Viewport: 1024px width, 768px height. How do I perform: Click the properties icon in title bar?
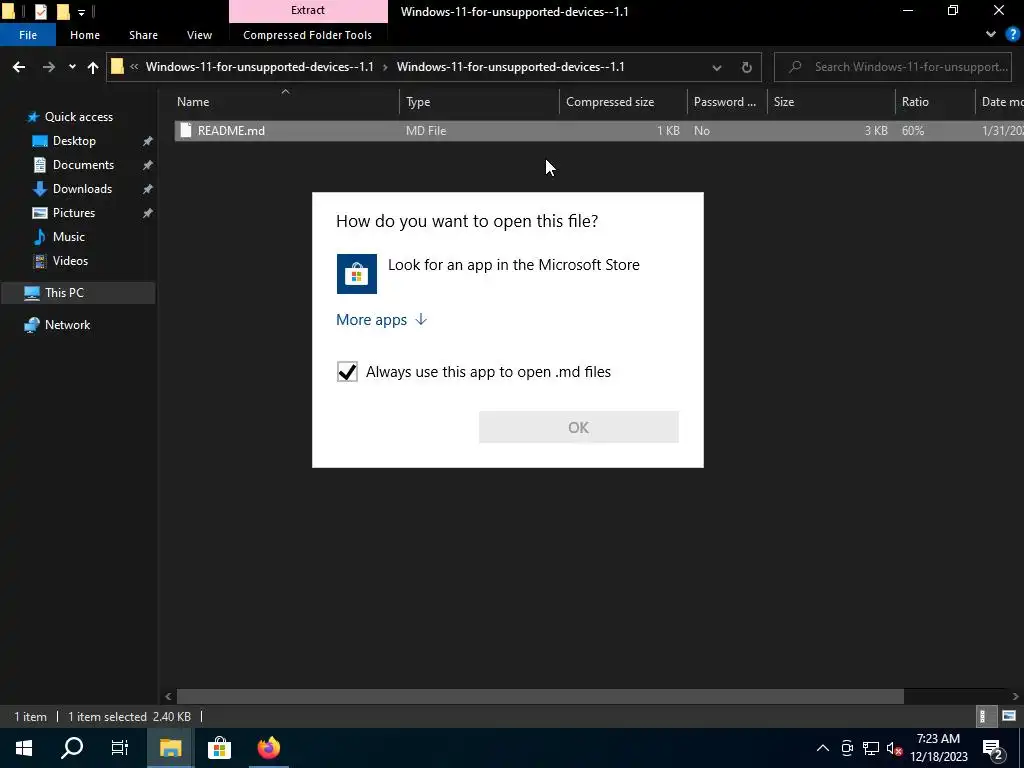click(x=40, y=11)
